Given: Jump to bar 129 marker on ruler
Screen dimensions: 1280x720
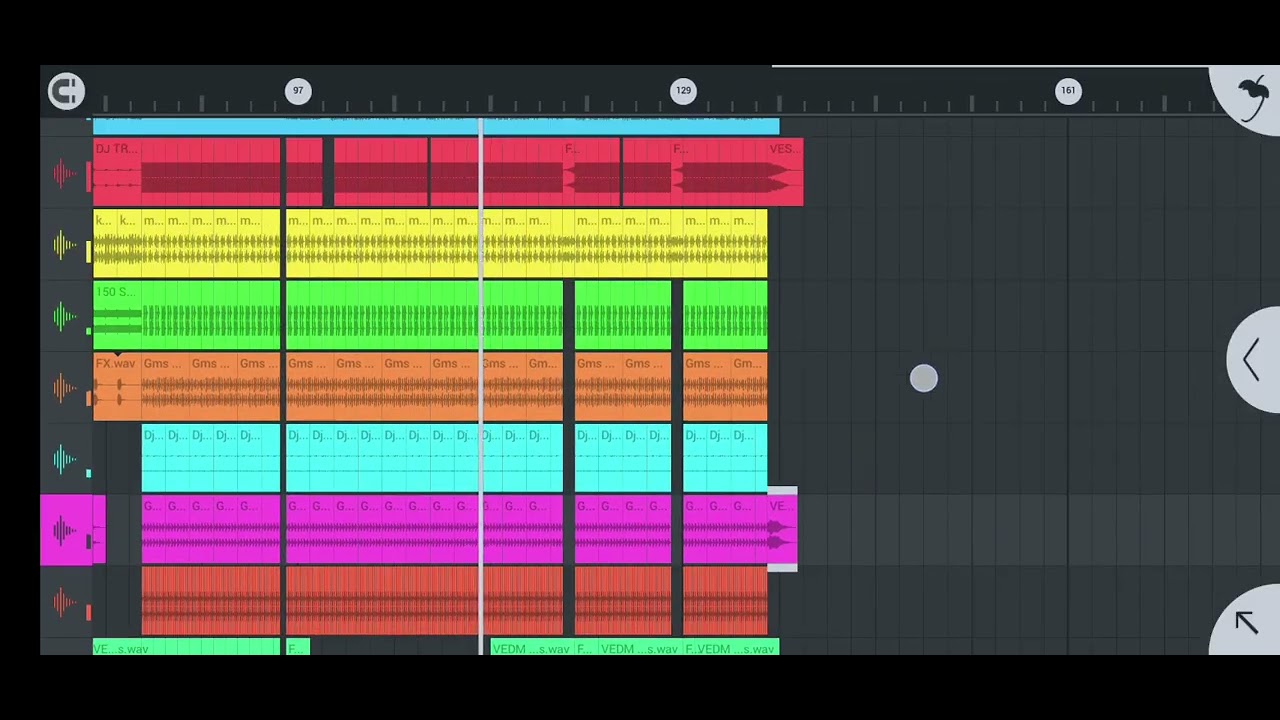Looking at the screenshot, I should (683, 91).
